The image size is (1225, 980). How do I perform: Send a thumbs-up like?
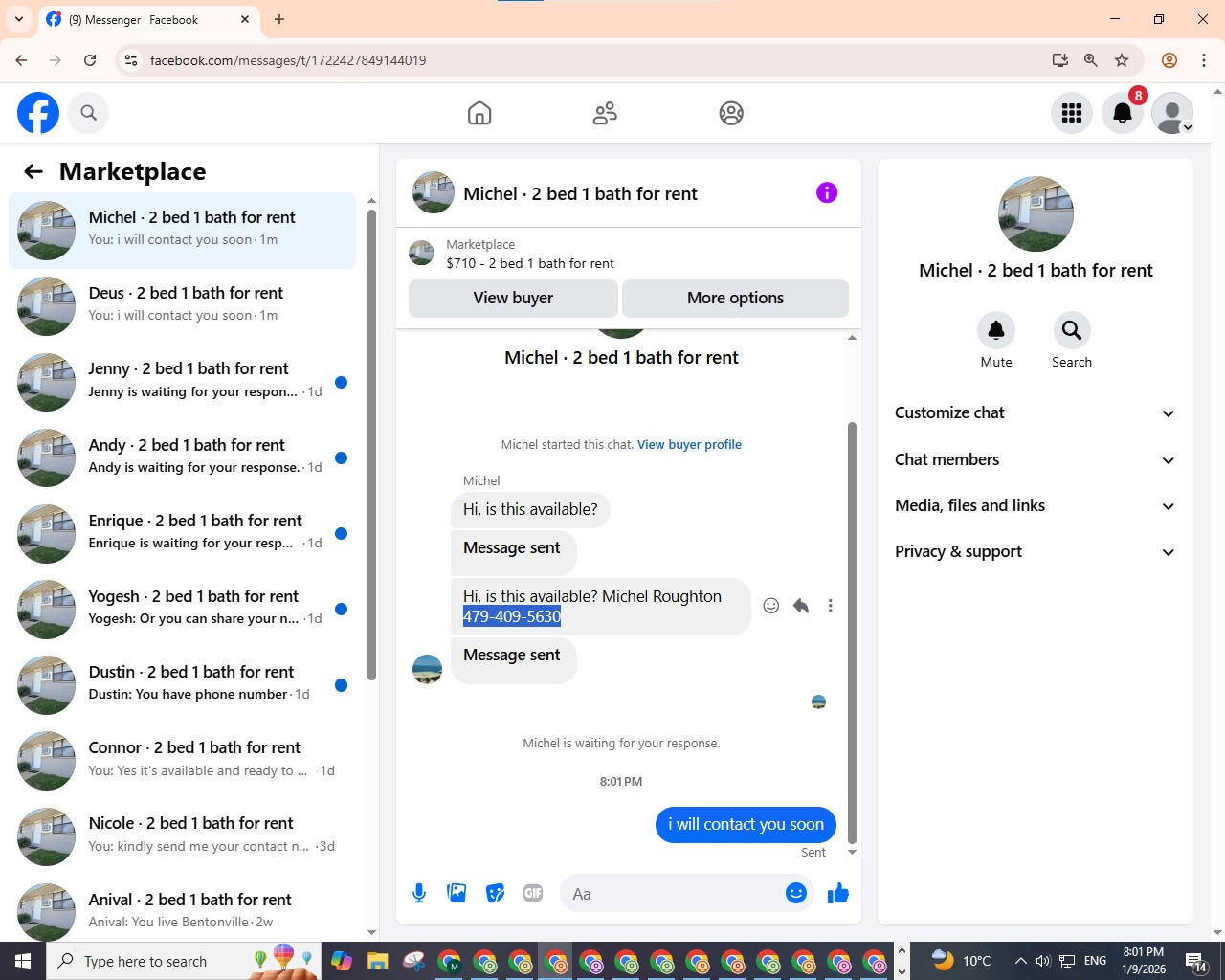838,893
